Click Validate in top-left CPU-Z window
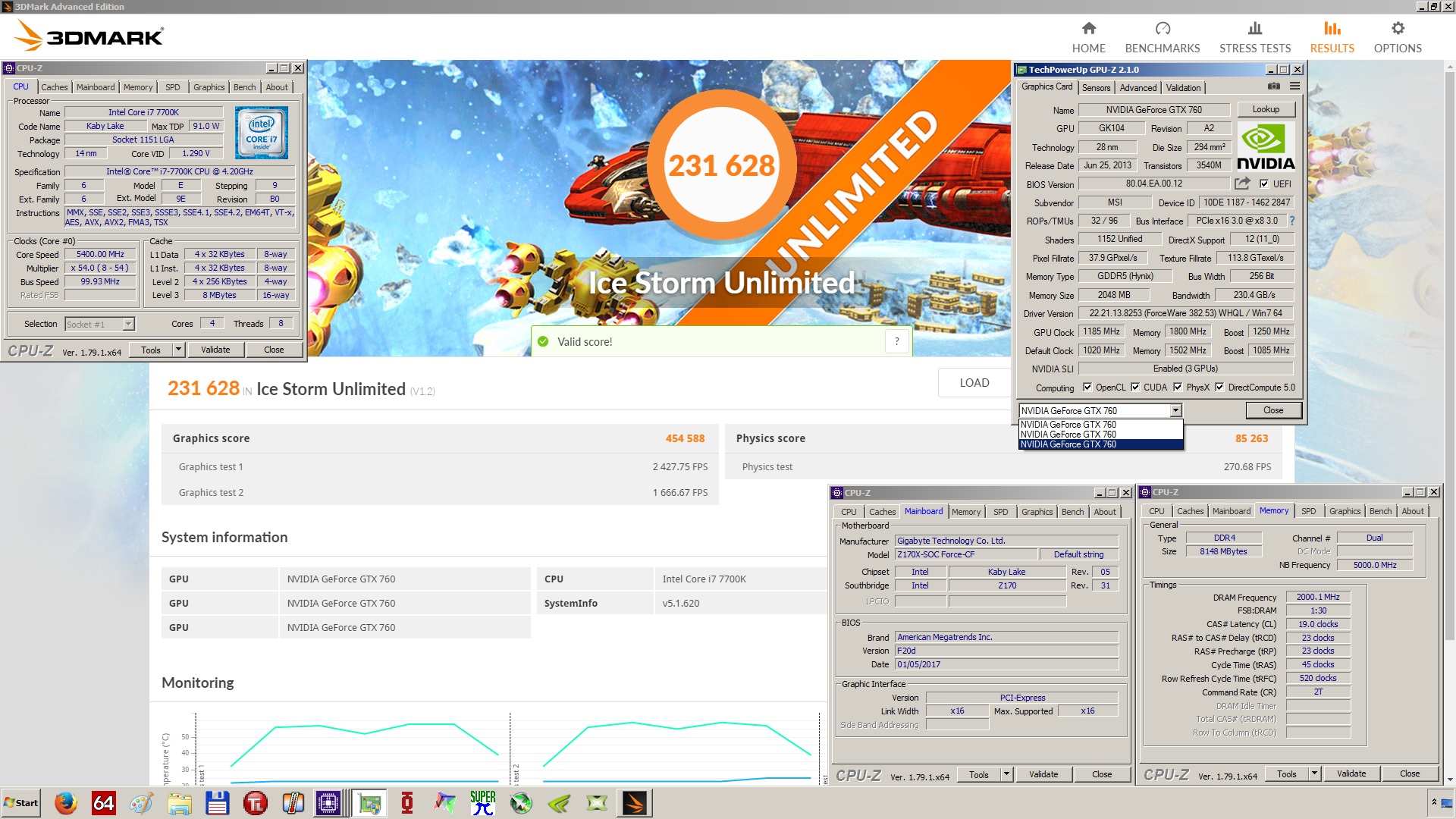Screen dimensions: 1456x819 215,350
